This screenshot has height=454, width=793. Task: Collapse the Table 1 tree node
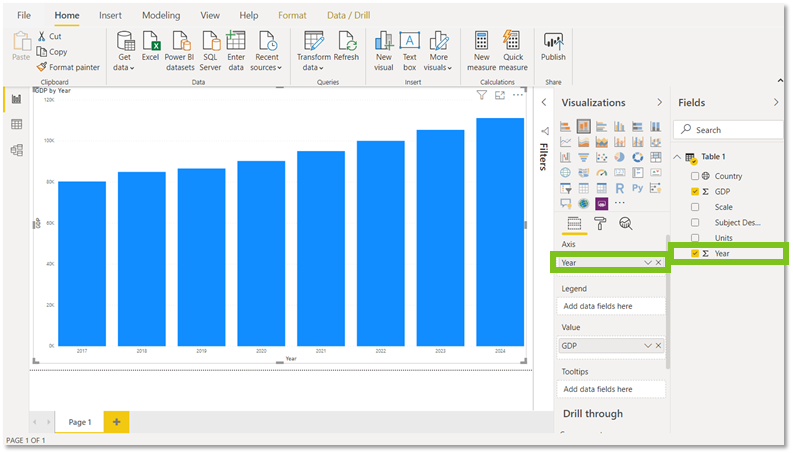(677, 157)
